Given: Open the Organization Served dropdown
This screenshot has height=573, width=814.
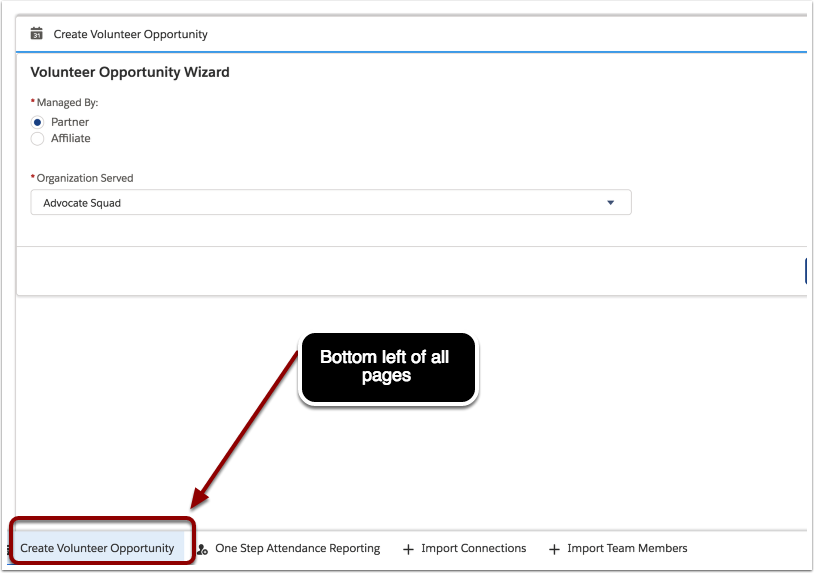Looking at the screenshot, I should (x=331, y=202).
